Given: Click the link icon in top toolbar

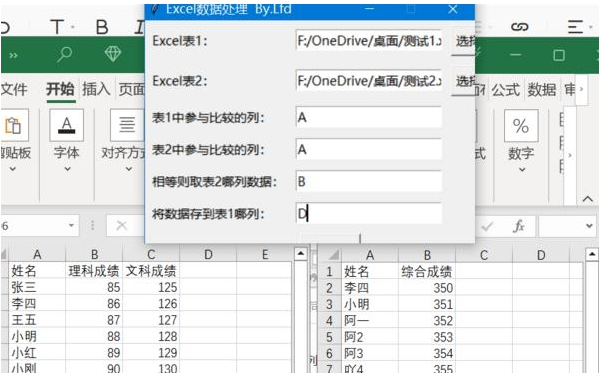Looking at the screenshot, I should 519,27.
